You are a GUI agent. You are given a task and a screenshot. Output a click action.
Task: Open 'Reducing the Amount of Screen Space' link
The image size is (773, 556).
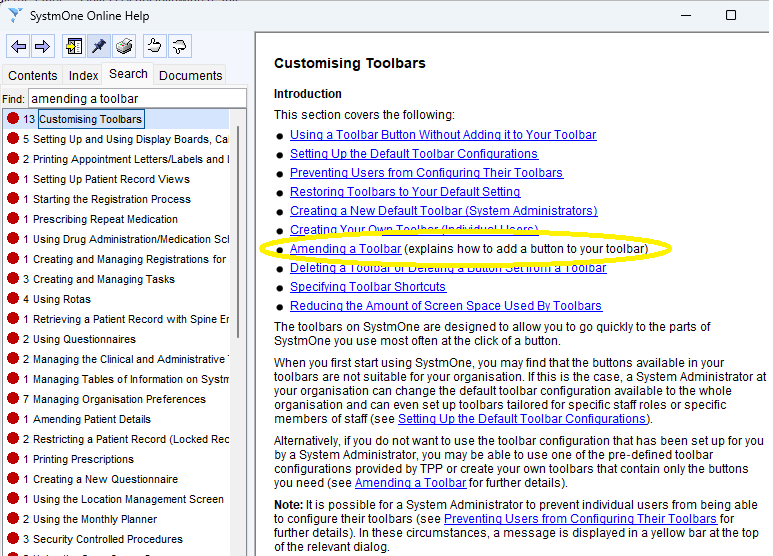tap(446, 306)
